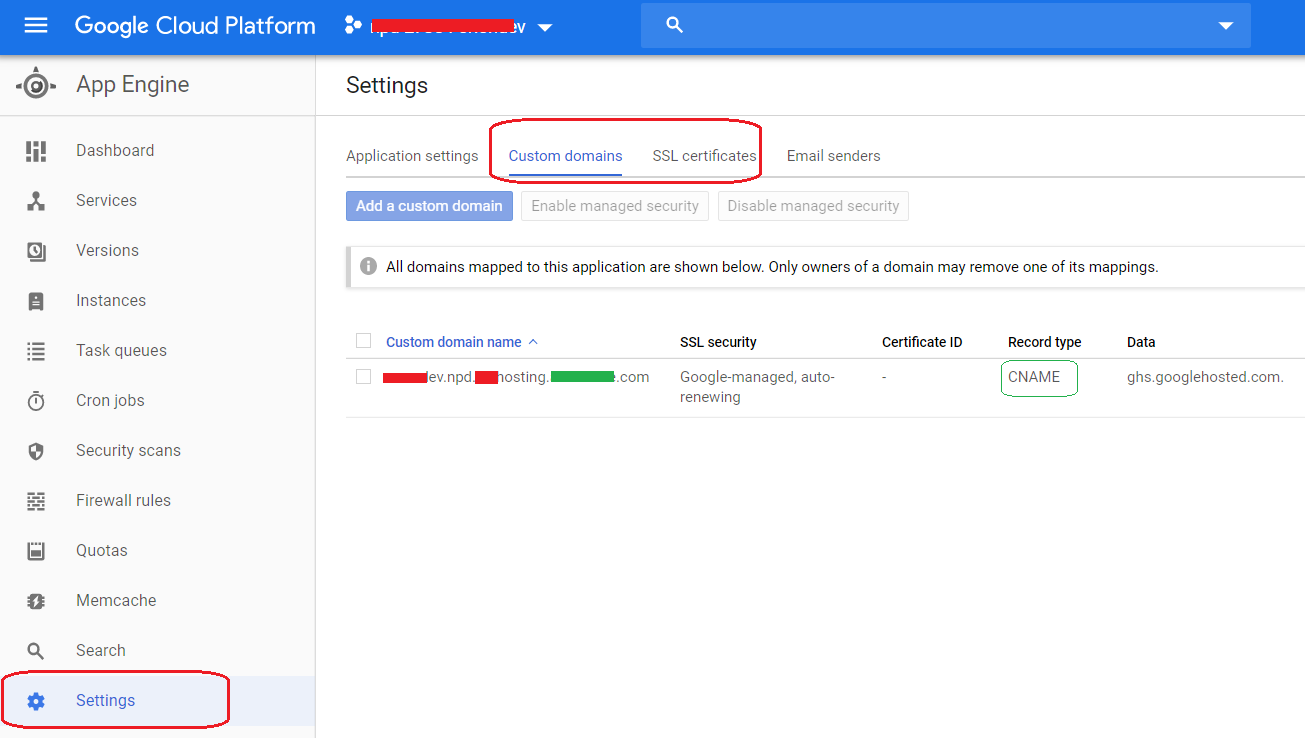Open the navigation hamburger menu
The width and height of the screenshot is (1305, 738).
pyautogui.click(x=35, y=25)
